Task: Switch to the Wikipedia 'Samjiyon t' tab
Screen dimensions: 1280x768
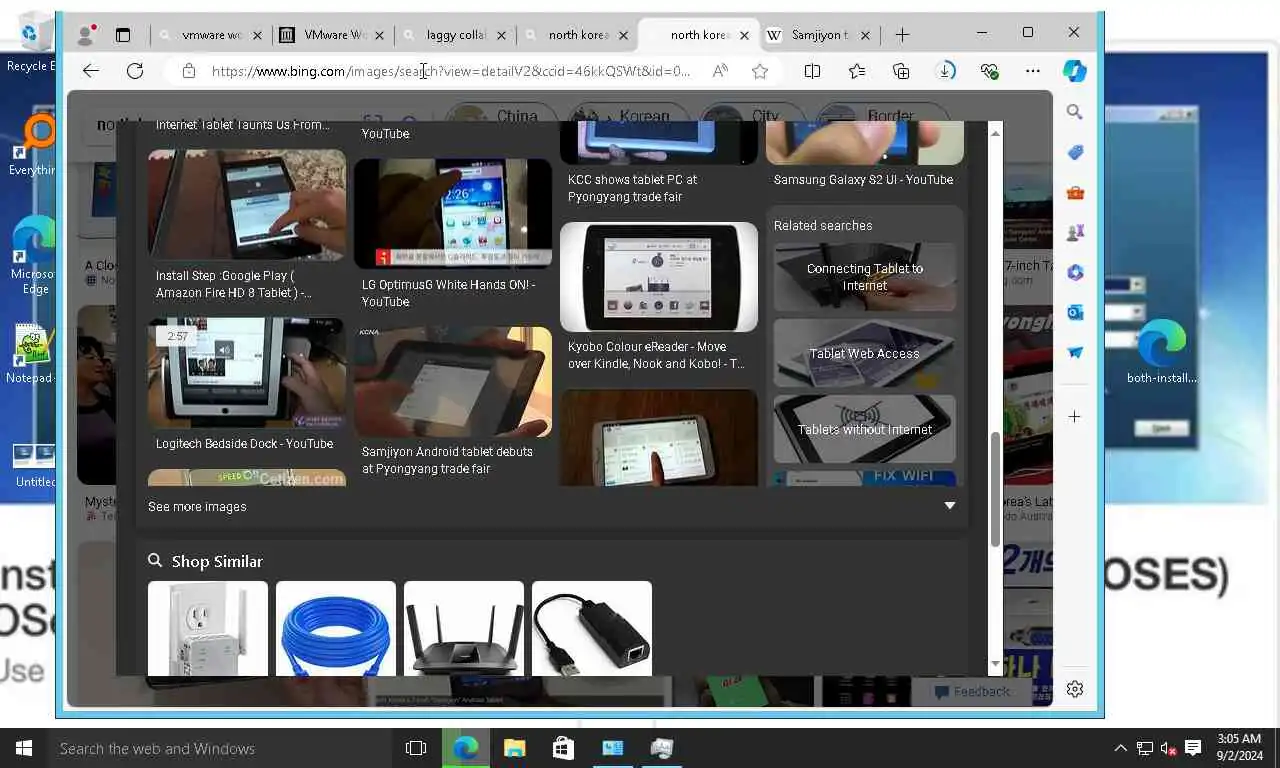Action: [x=820, y=35]
